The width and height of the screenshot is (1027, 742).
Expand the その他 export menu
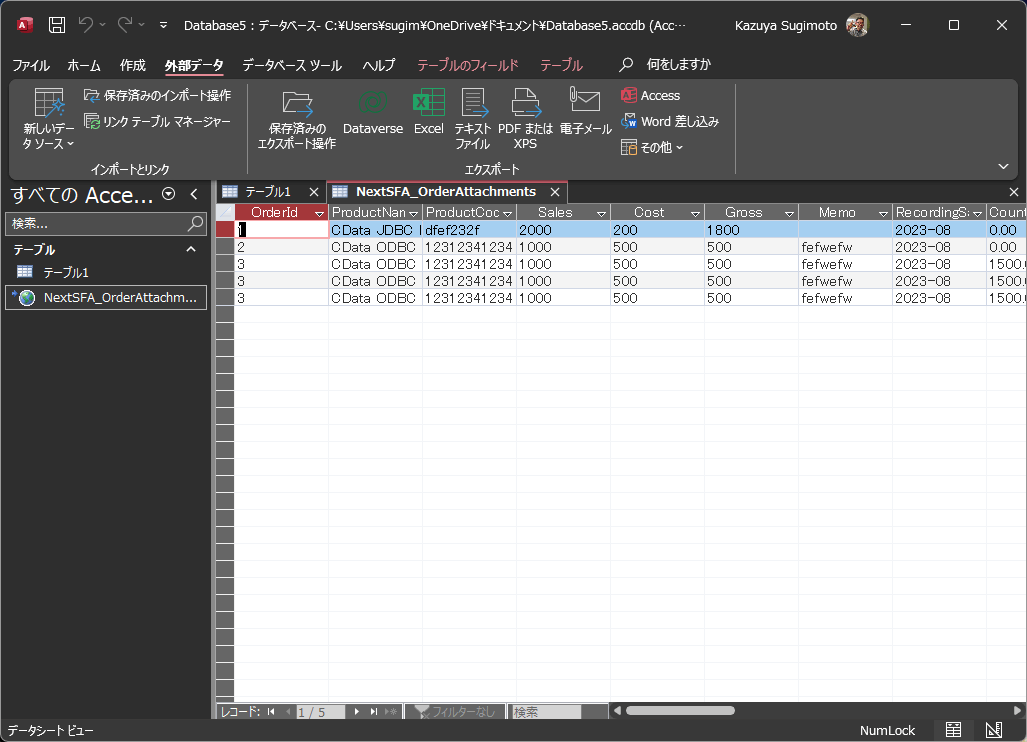pyautogui.click(x=657, y=145)
